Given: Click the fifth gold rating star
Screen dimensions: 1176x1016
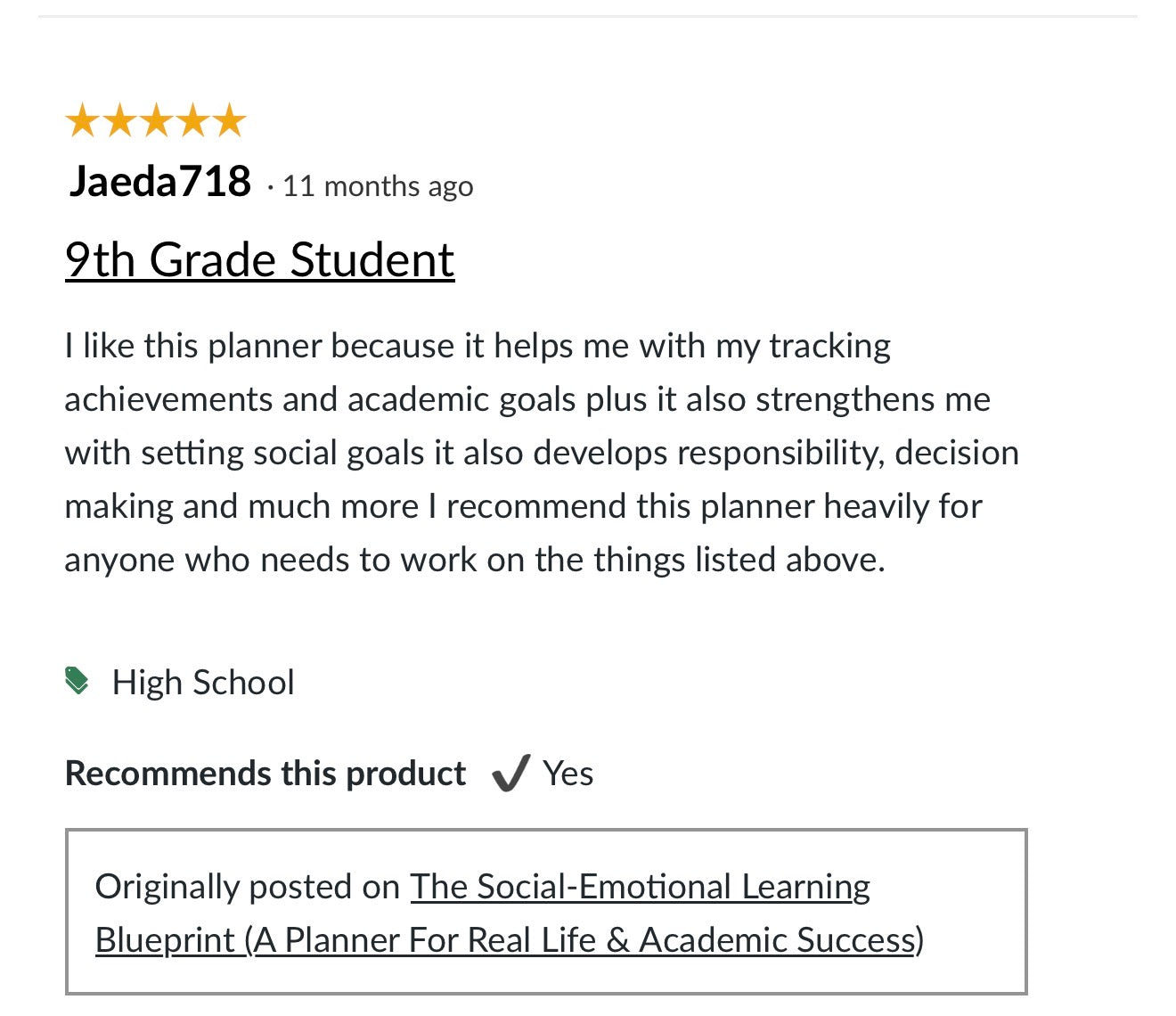Looking at the screenshot, I should [x=230, y=120].
